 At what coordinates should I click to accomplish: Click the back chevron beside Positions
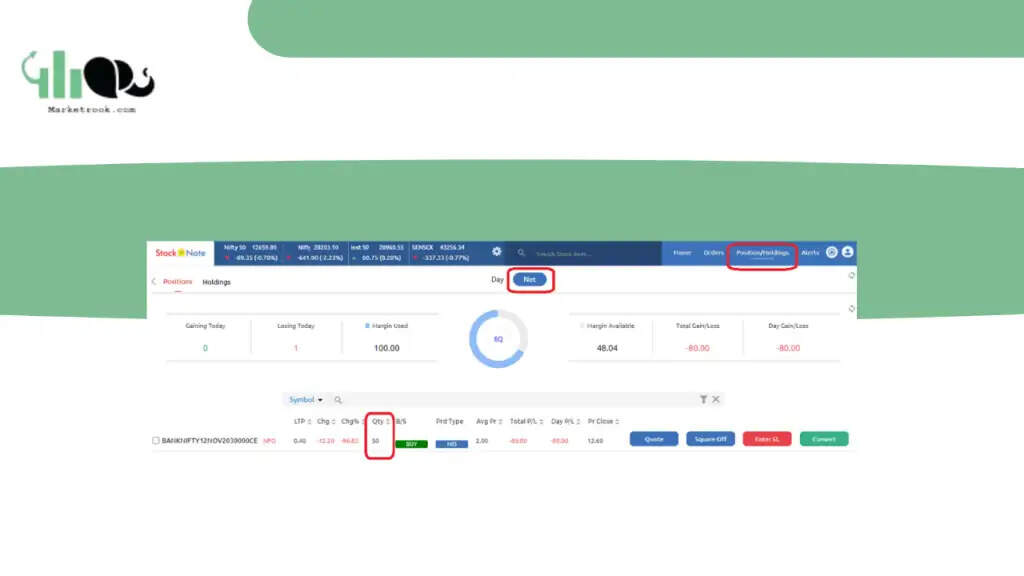point(154,281)
